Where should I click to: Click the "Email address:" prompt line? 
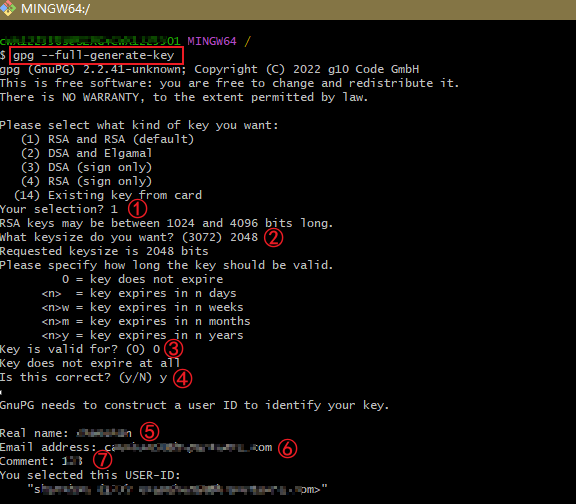136,447
